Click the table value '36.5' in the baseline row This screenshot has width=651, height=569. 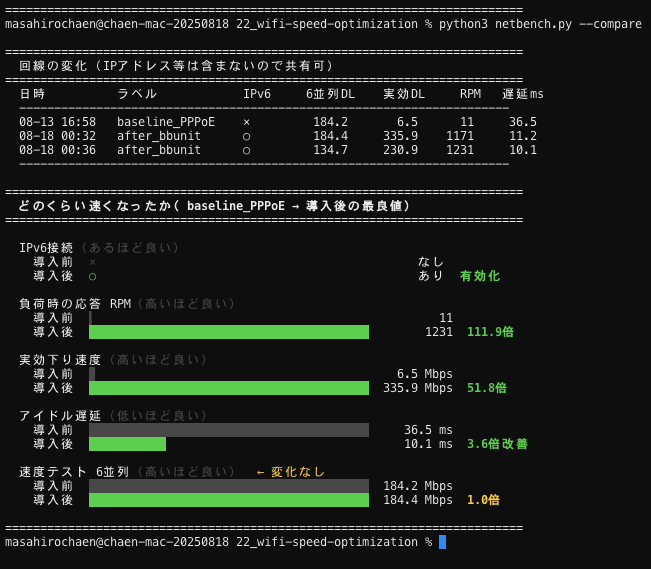[523, 122]
